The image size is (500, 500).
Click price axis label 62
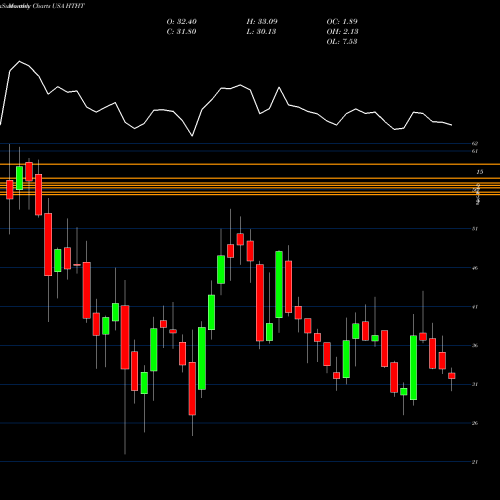click(475, 143)
